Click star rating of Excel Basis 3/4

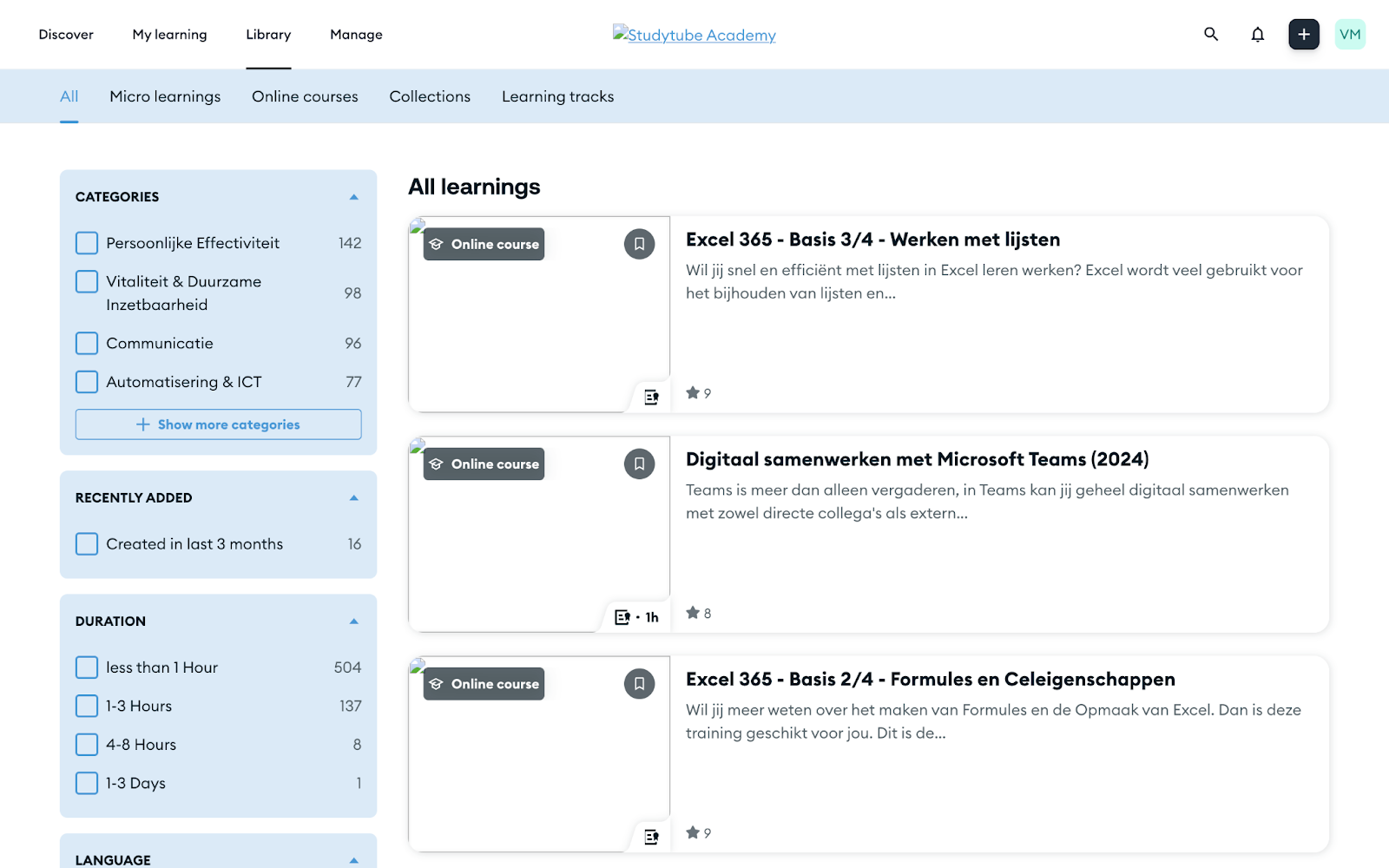[699, 393]
